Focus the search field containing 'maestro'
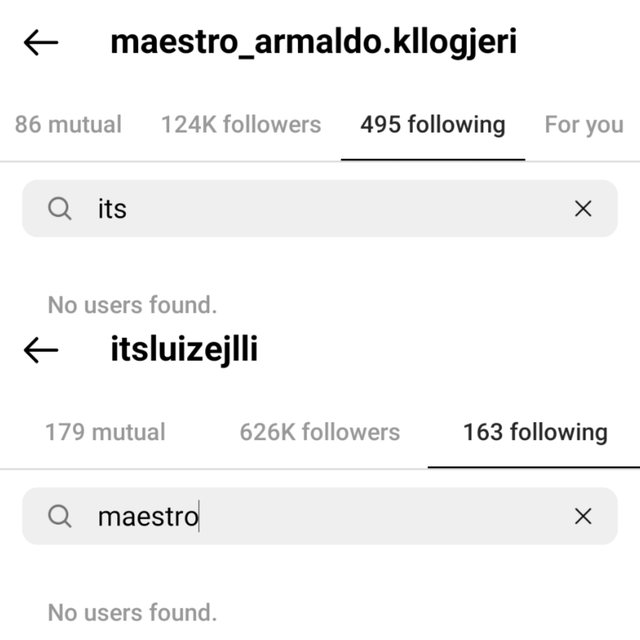Screen dimensions: 640x640 coord(320,516)
